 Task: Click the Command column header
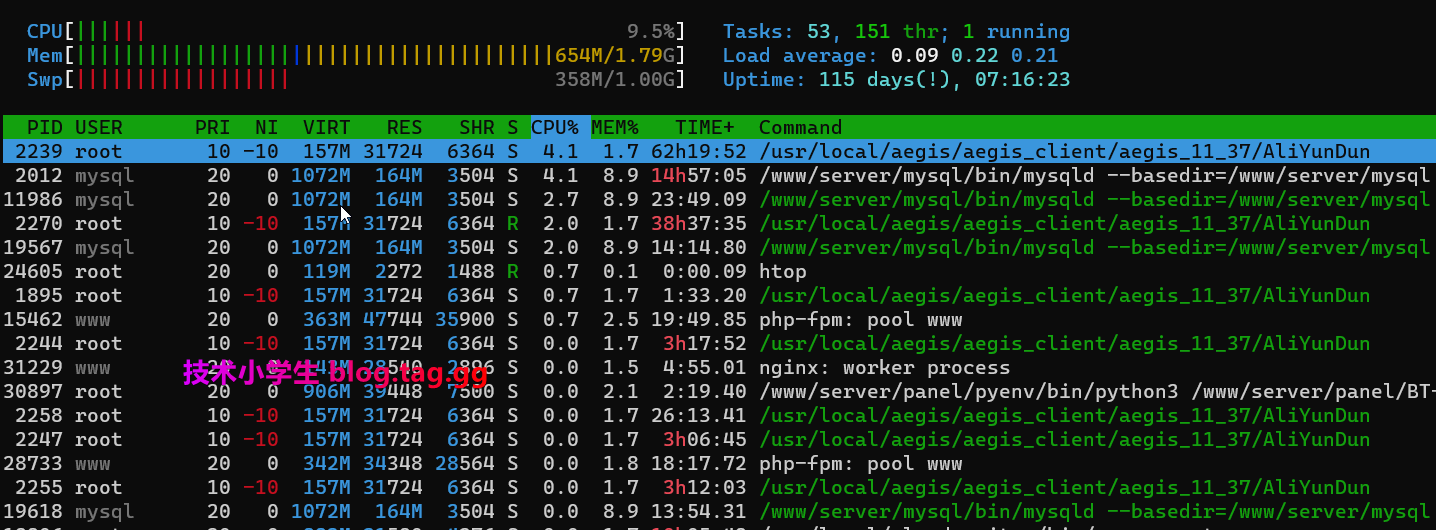click(800, 128)
